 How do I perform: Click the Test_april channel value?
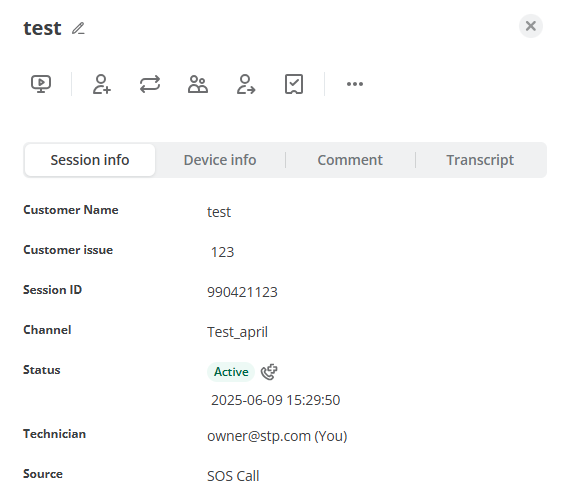point(237,332)
